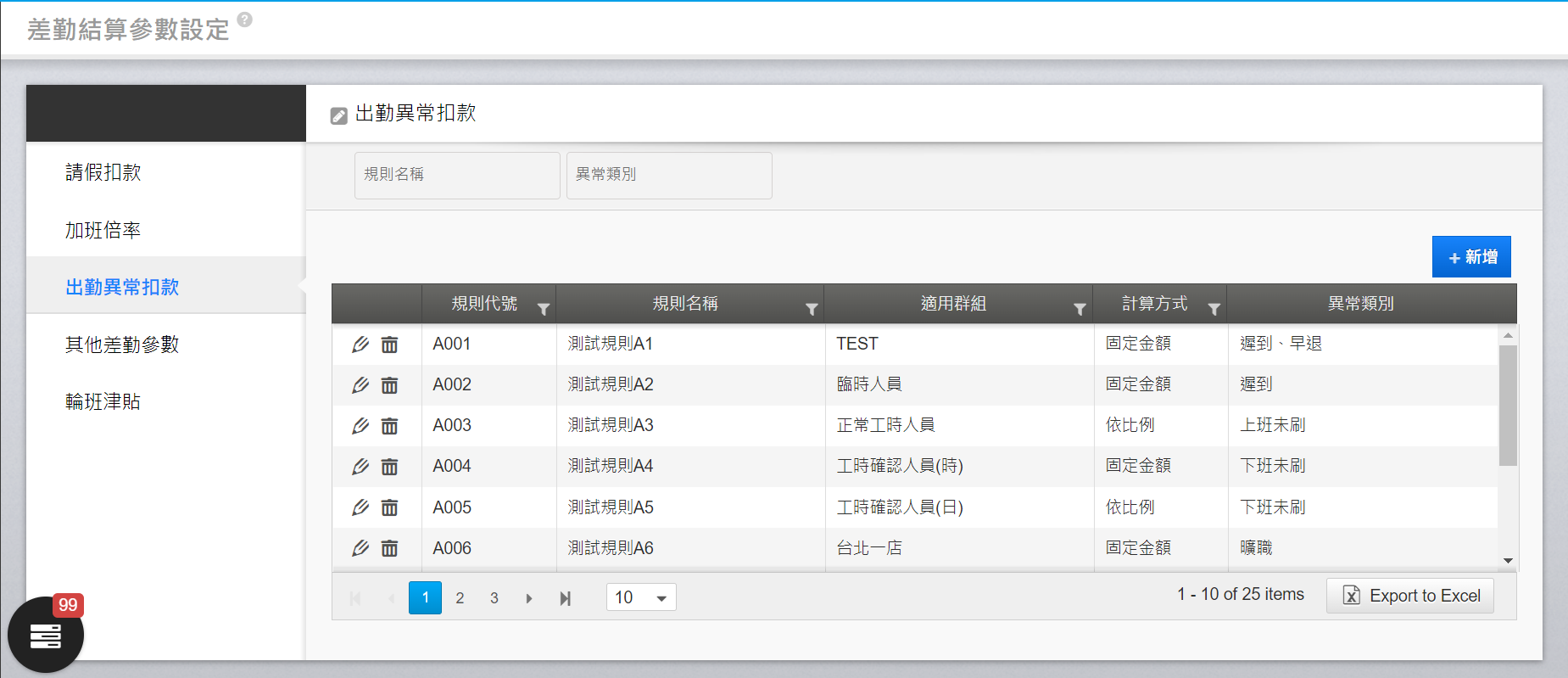Open the floating menu icon with 99 badge
The image size is (1568, 678).
(46, 635)
